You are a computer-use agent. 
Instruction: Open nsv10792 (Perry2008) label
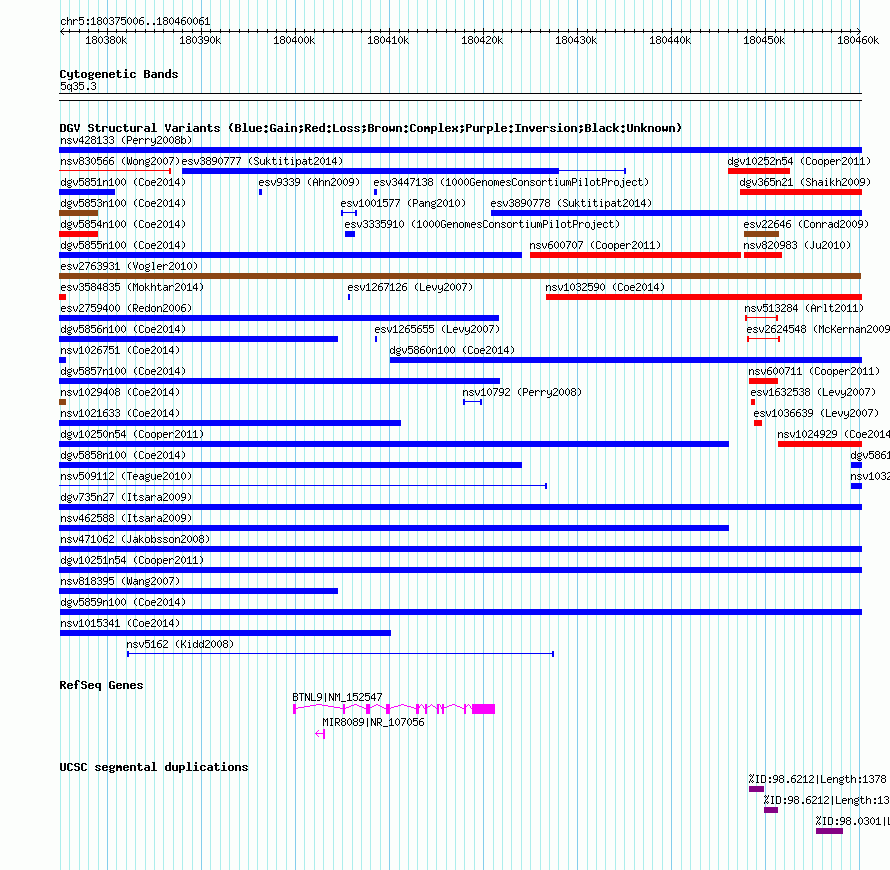[522, 392]
